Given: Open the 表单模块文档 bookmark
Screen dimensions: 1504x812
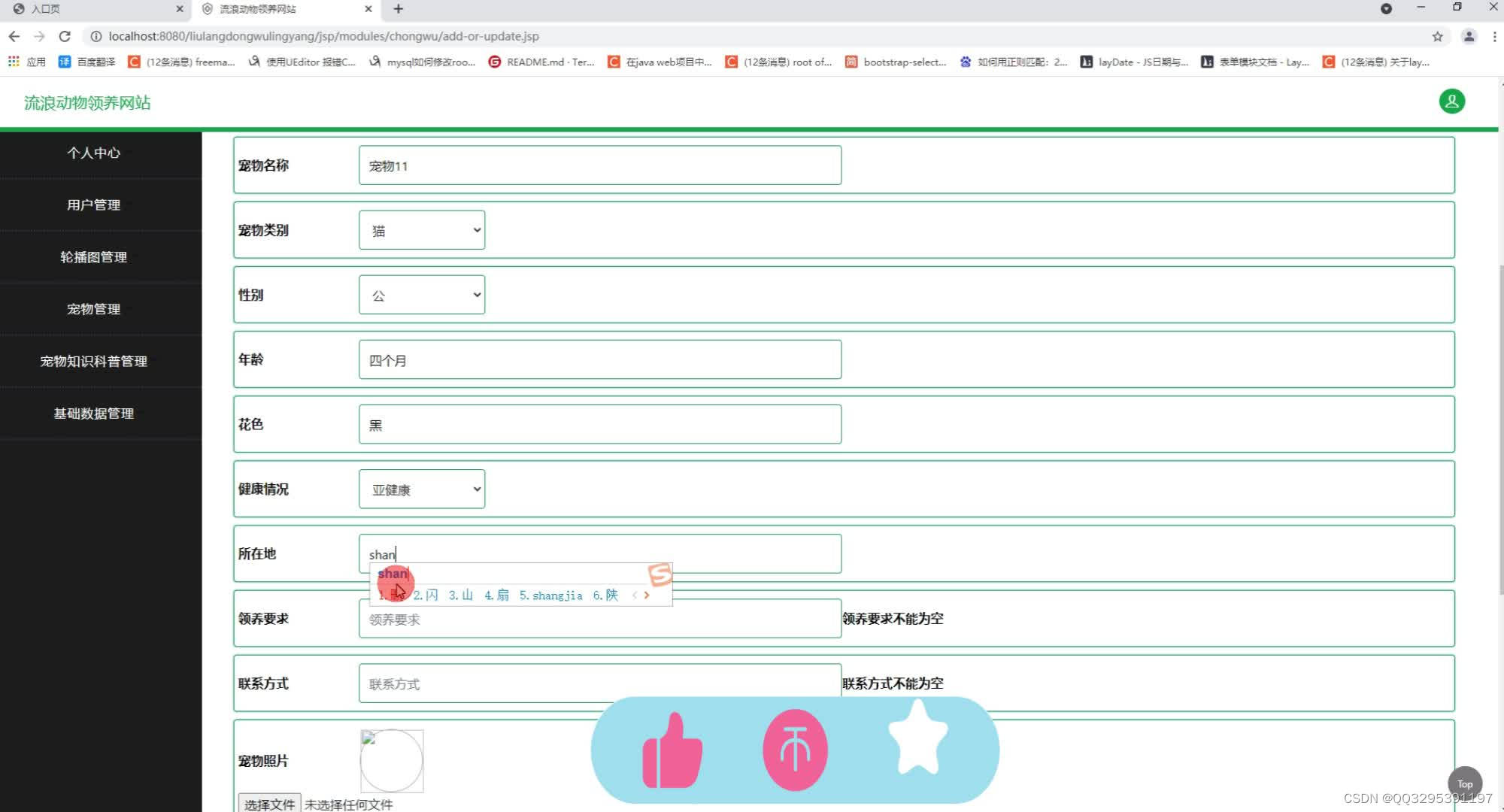Looking at the screenshot, I should [1255, 62].
